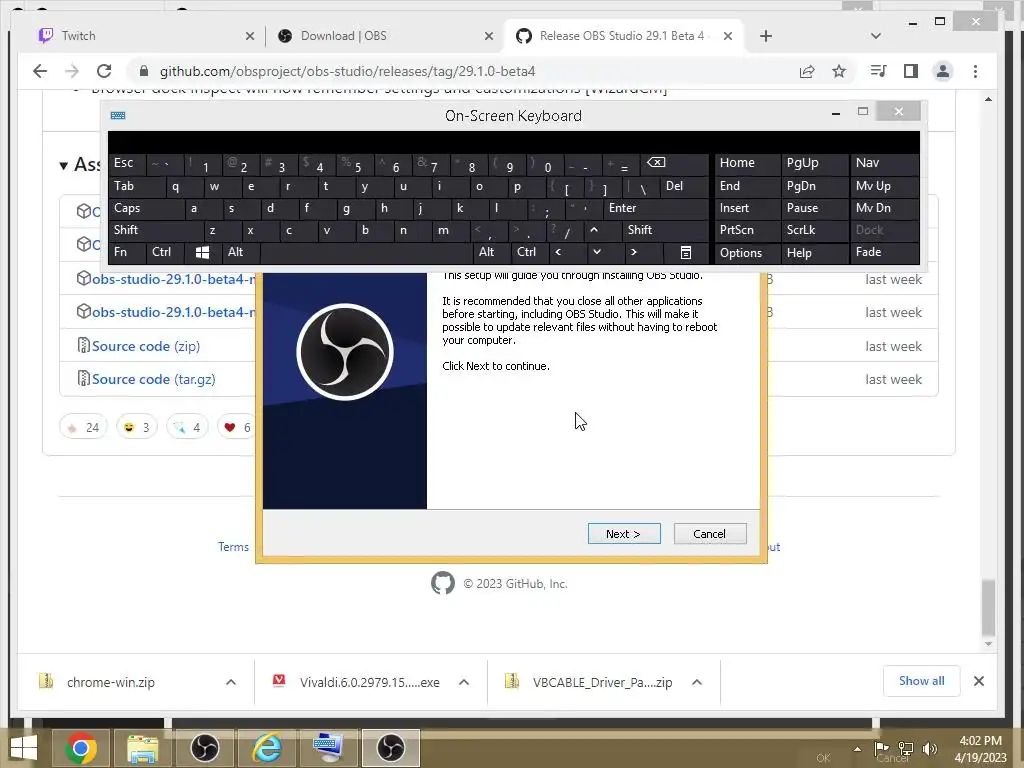The image size is (1024, 768).
Task: Click Windows logo key on On-Screen Keyboard
Action: pyautogui.click(x=202, y=252)
